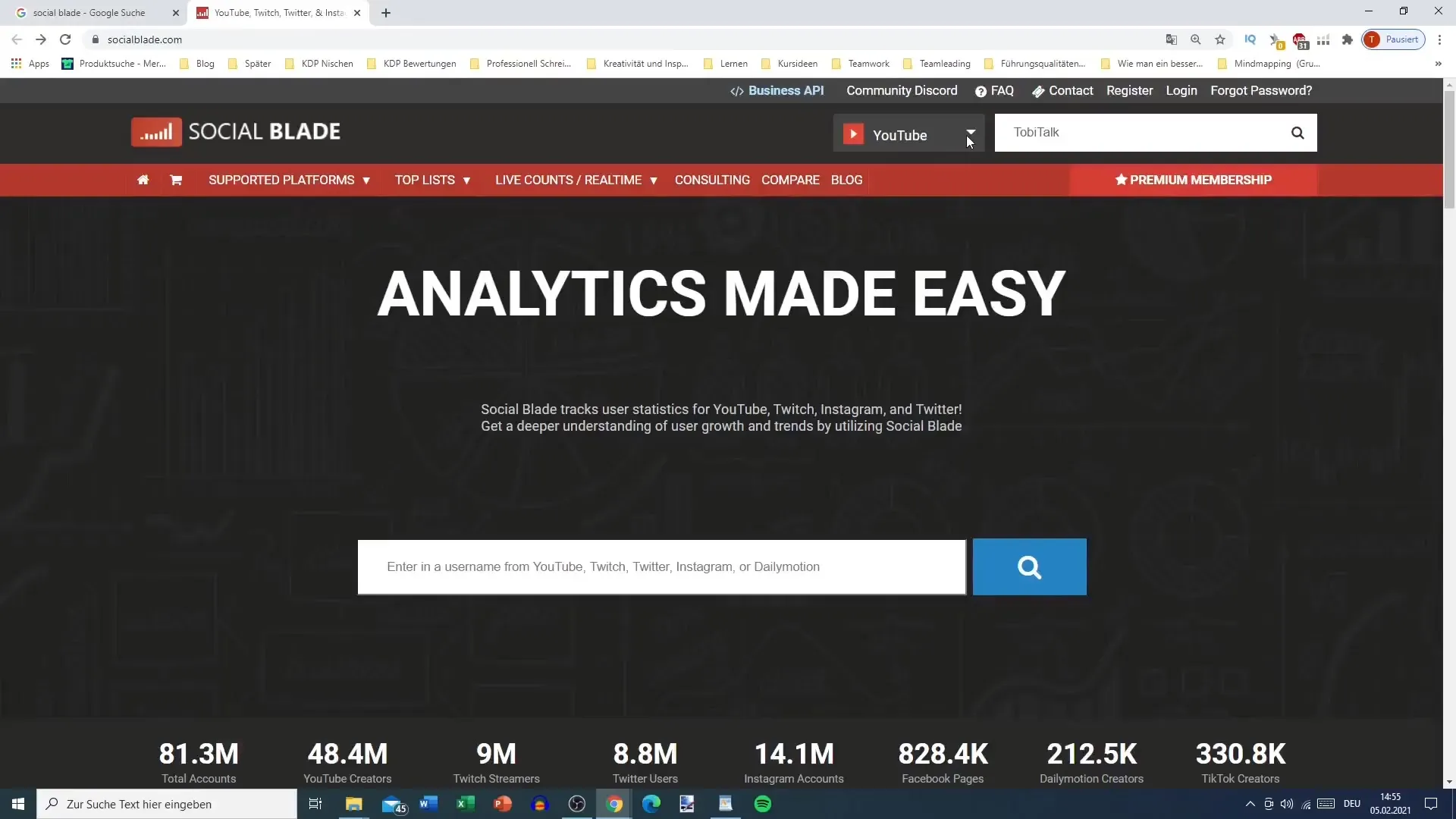The width and height of the screenshot is (1456, 819).
Task: Click the Register link
Action: (x=1129, y=90)
